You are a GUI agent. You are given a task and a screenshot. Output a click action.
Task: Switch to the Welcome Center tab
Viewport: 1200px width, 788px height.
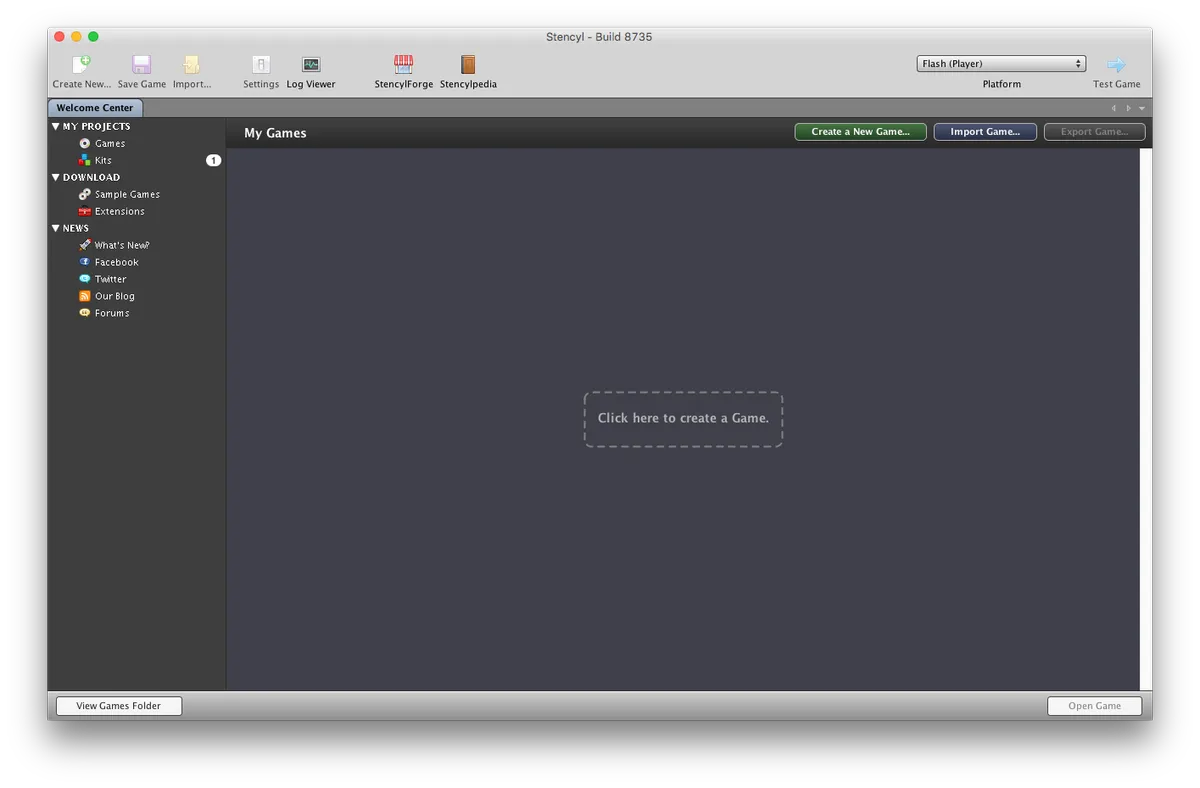click(95, 108)
